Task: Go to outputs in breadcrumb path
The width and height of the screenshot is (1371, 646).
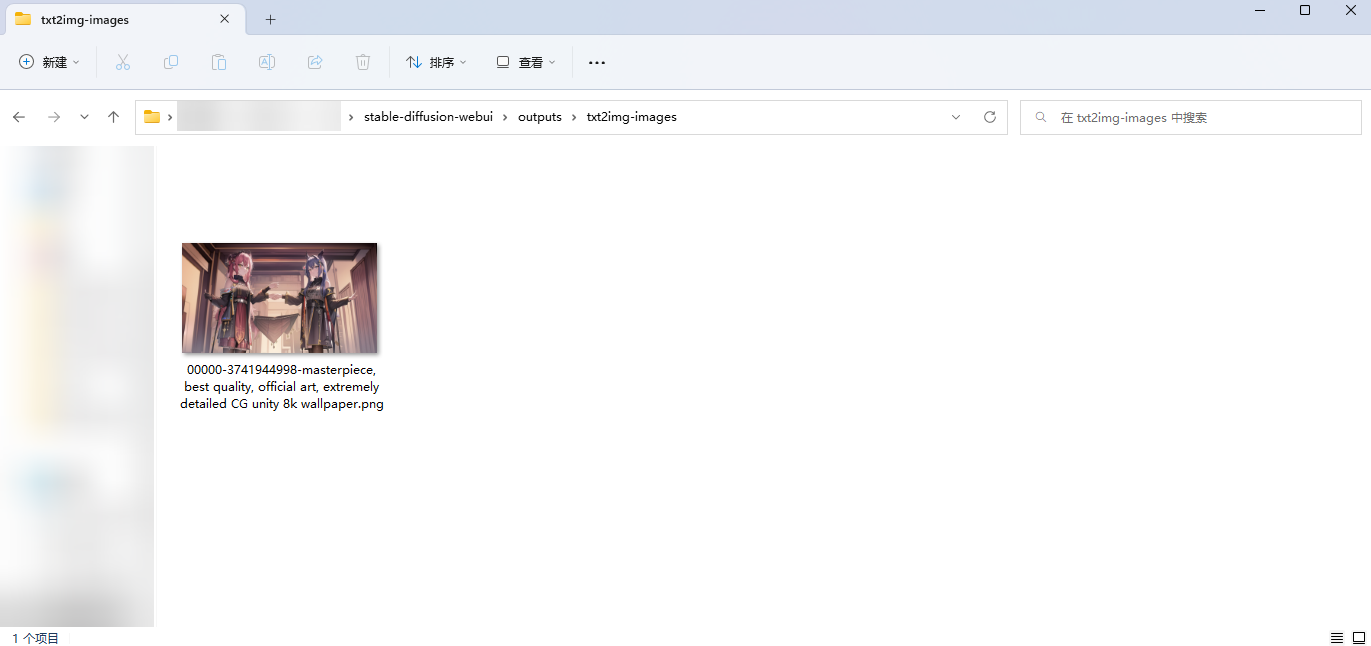Action: (x=539, y=117)
